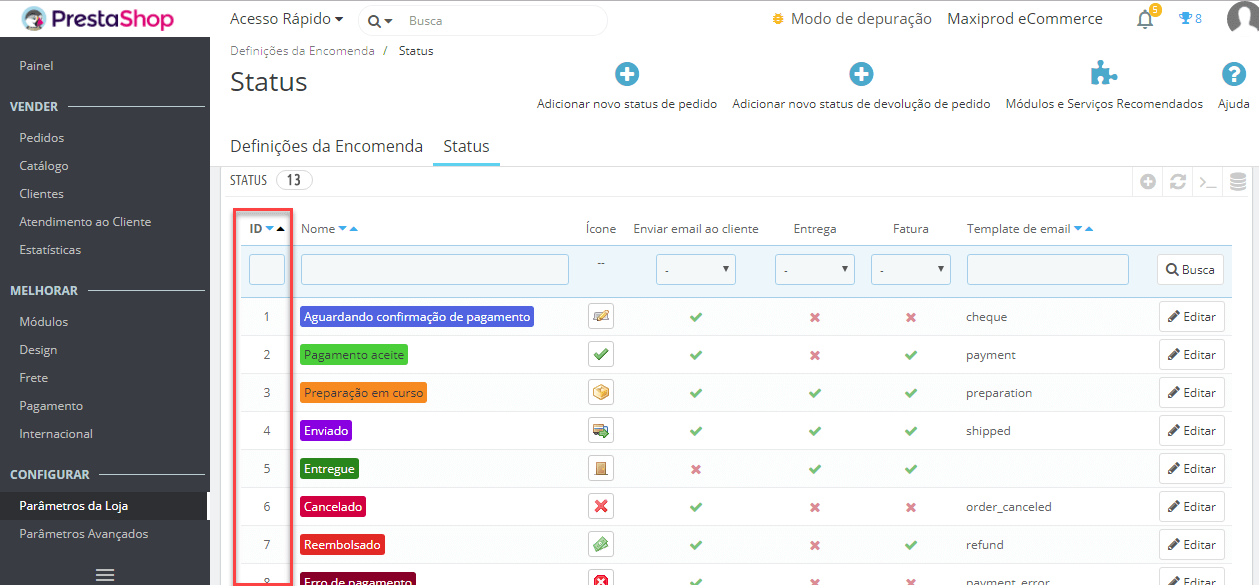Edit the Enviado status
The height and width of the screenshot is (586, 1259).
1191,431
